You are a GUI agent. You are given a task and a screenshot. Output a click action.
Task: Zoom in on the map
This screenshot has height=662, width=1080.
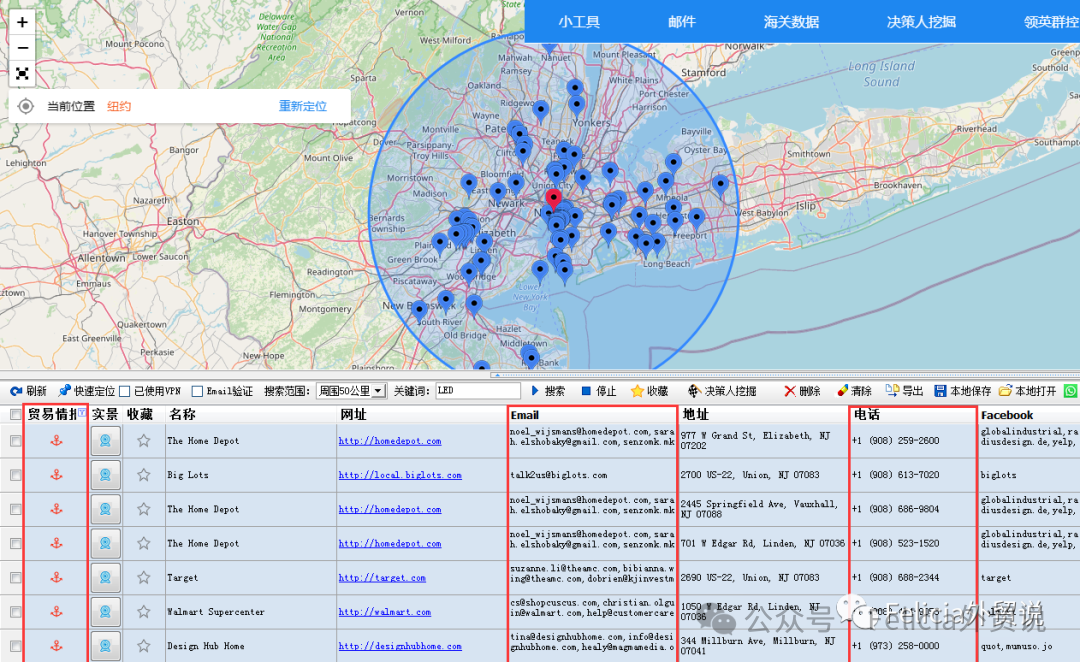(22, 22)
